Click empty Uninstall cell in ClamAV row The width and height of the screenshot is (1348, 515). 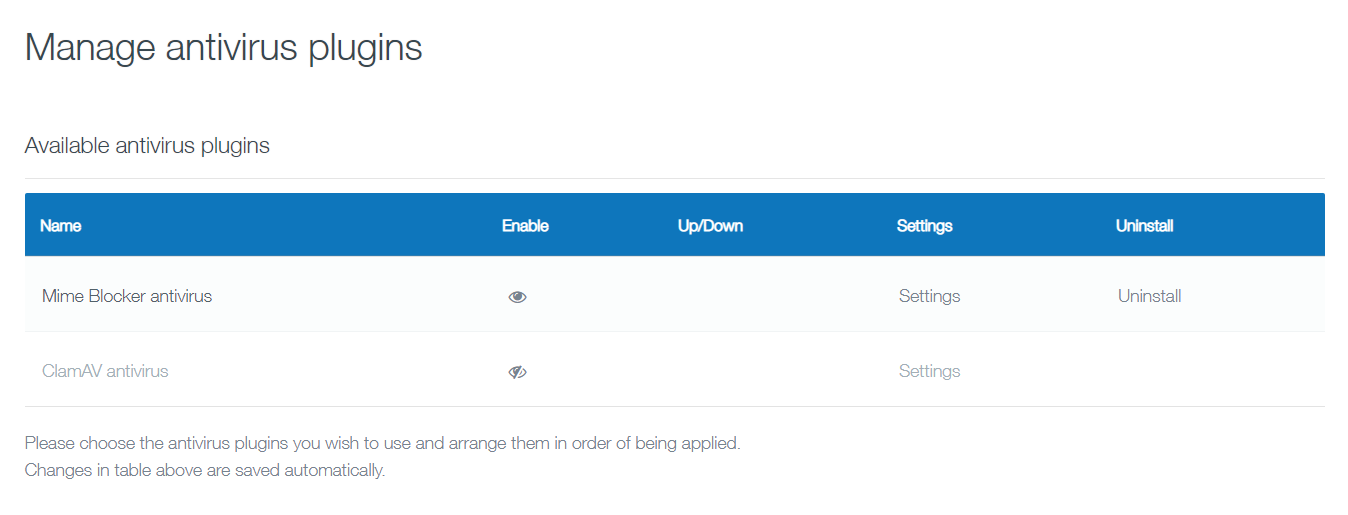(x=1213, y=371)
